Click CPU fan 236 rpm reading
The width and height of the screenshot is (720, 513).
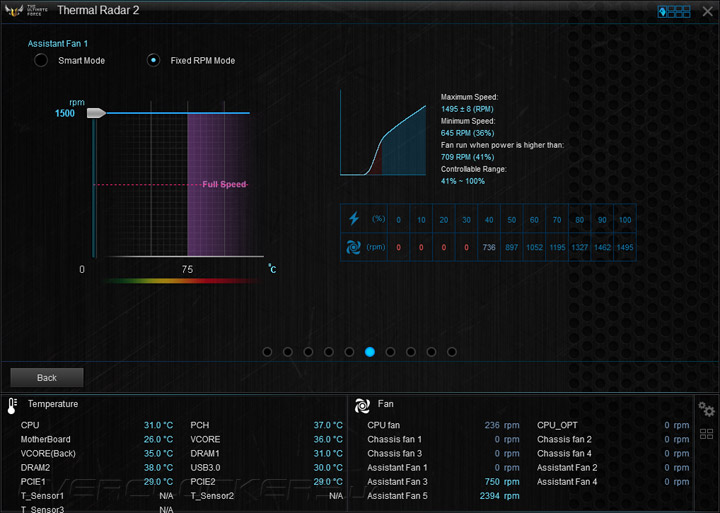502,425
